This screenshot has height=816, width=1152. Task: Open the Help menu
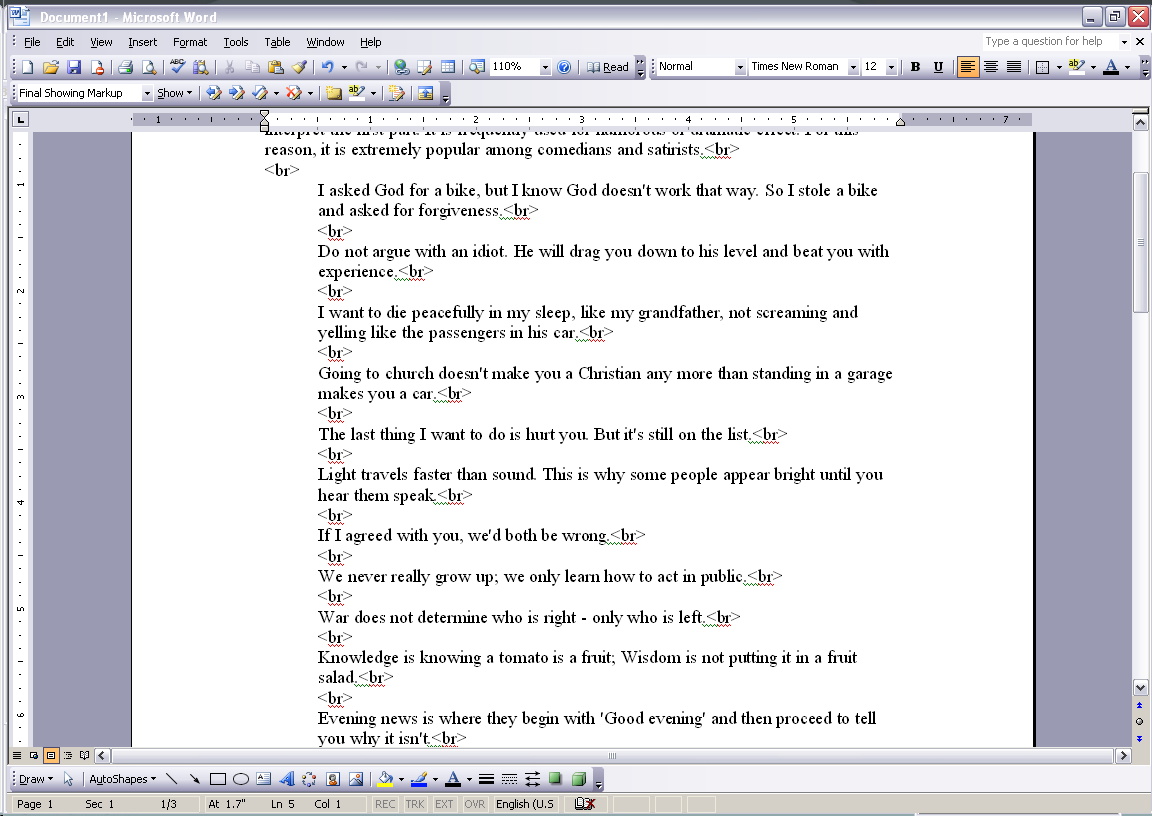(370, 42)
